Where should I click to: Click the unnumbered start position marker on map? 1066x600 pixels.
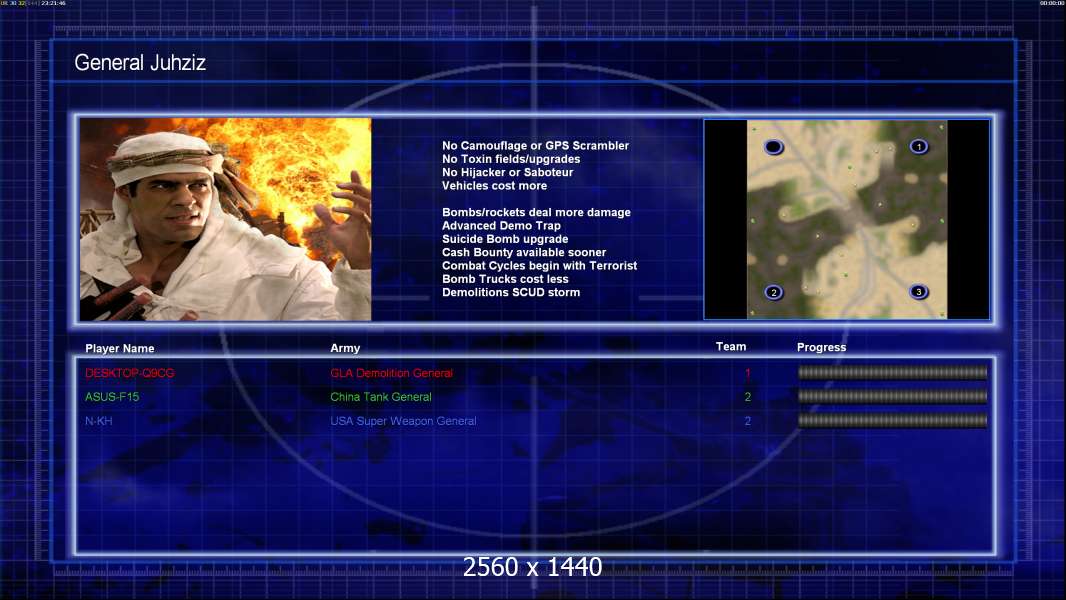click(774, 147)
